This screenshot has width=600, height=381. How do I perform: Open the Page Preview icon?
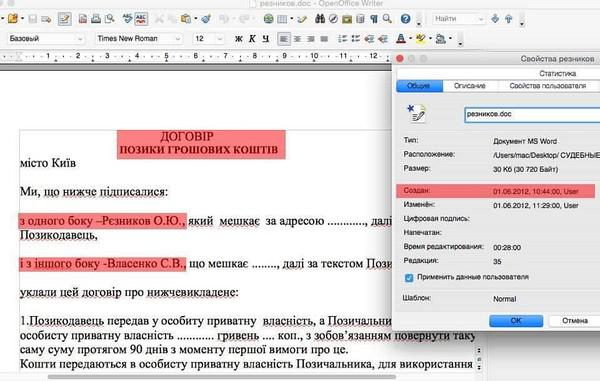[x=110, y=19]
